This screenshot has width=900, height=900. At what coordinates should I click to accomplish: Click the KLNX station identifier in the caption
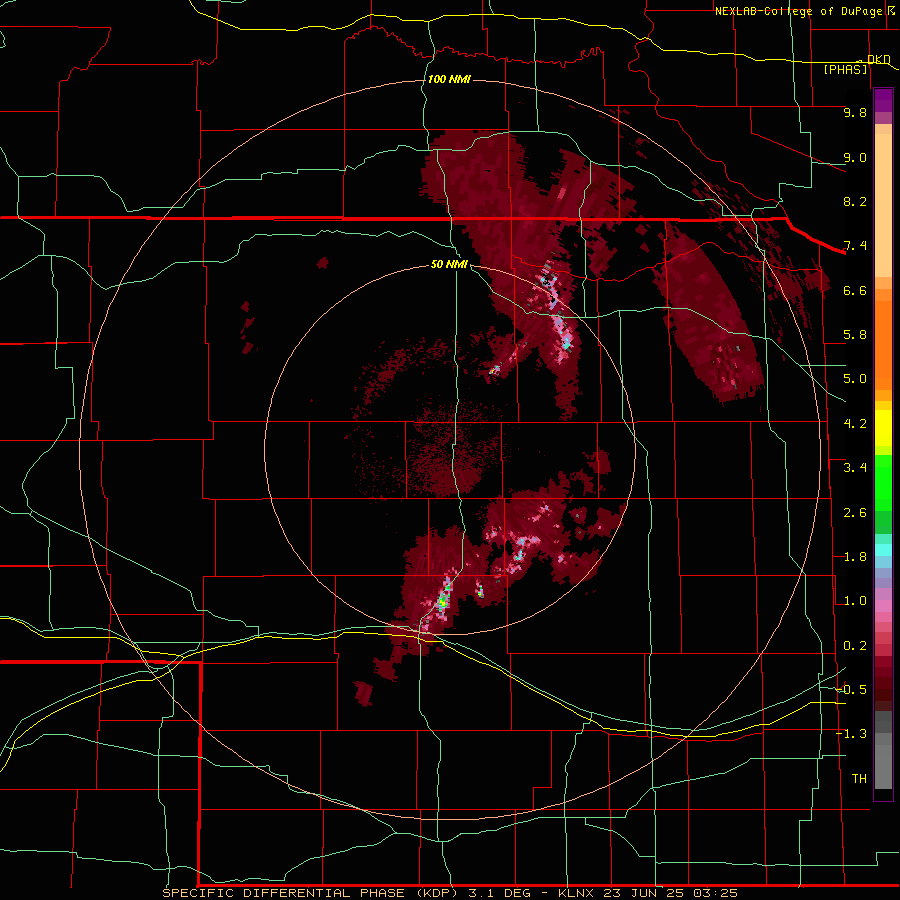click(576, 893)
